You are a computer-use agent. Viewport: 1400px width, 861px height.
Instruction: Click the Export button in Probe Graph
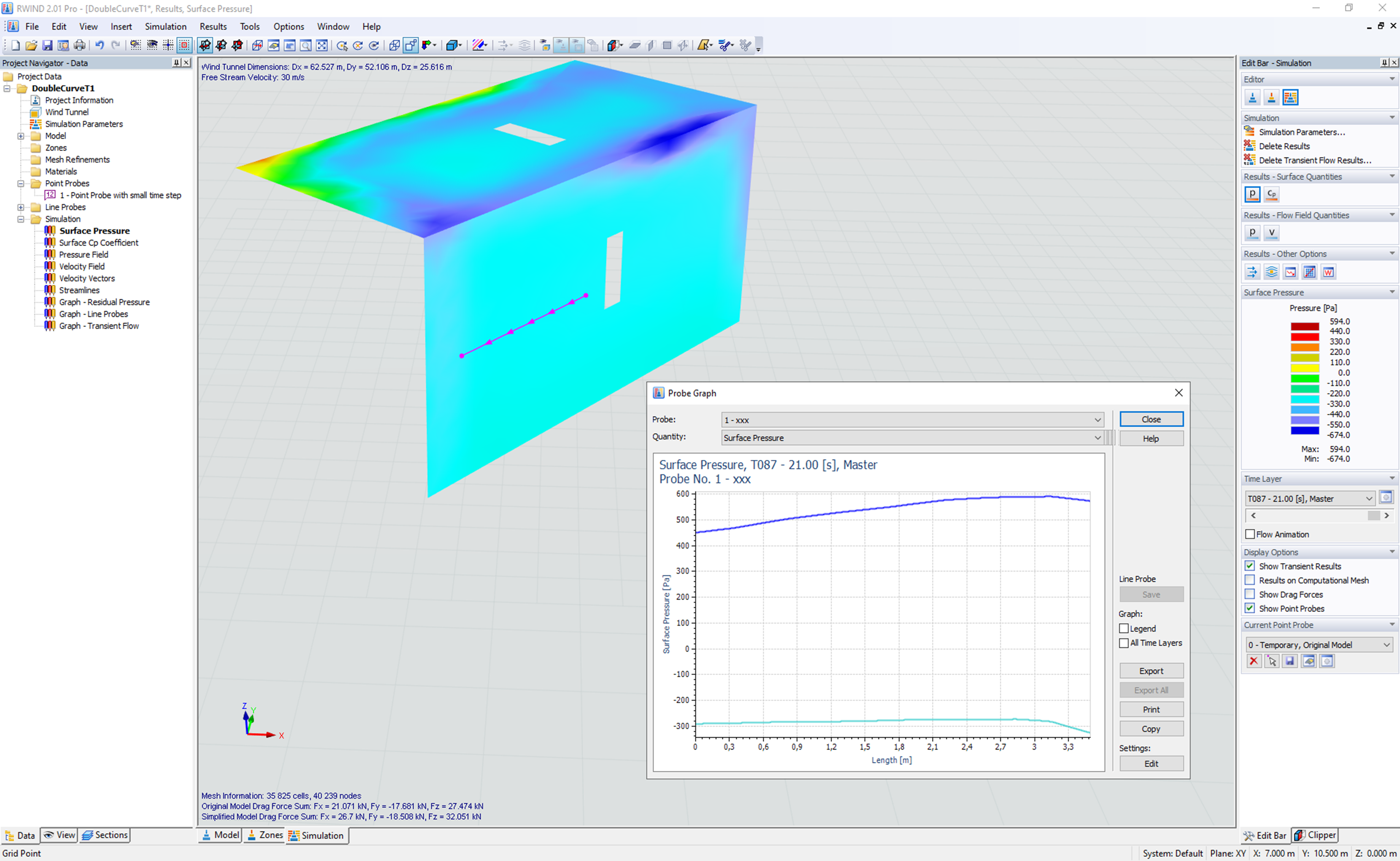[x=1152, y=670]
